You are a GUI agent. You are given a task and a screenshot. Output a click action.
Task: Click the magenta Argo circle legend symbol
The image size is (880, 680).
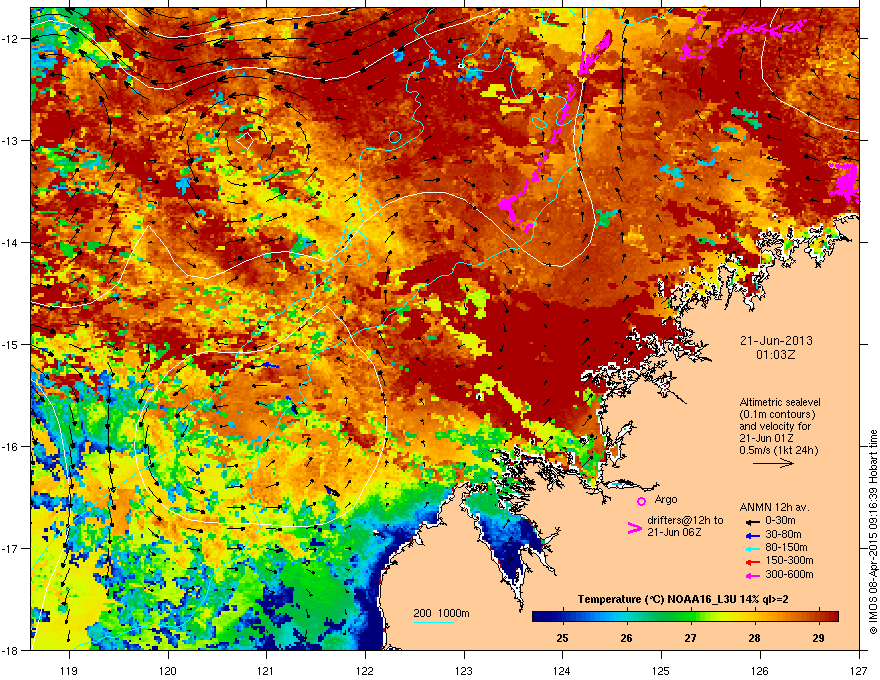641,501
